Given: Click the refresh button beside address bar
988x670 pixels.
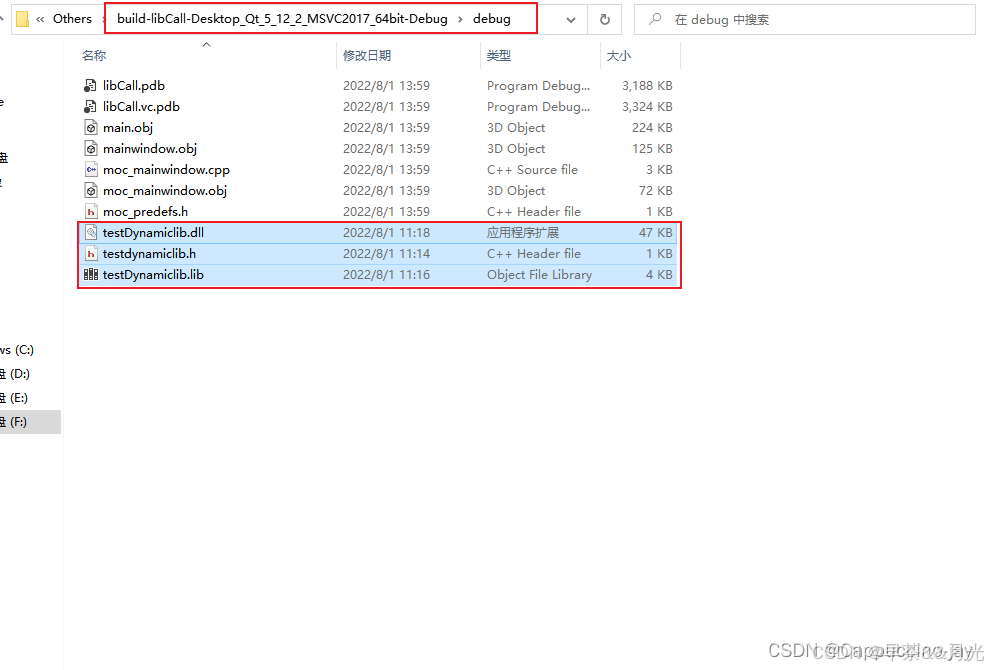Looking at the screenshot, I should (604, 20).
